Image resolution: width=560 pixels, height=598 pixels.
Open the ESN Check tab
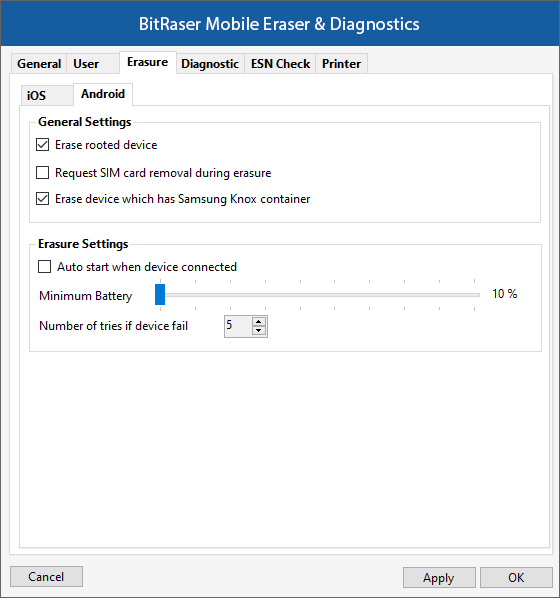click(x=280, y=64)
